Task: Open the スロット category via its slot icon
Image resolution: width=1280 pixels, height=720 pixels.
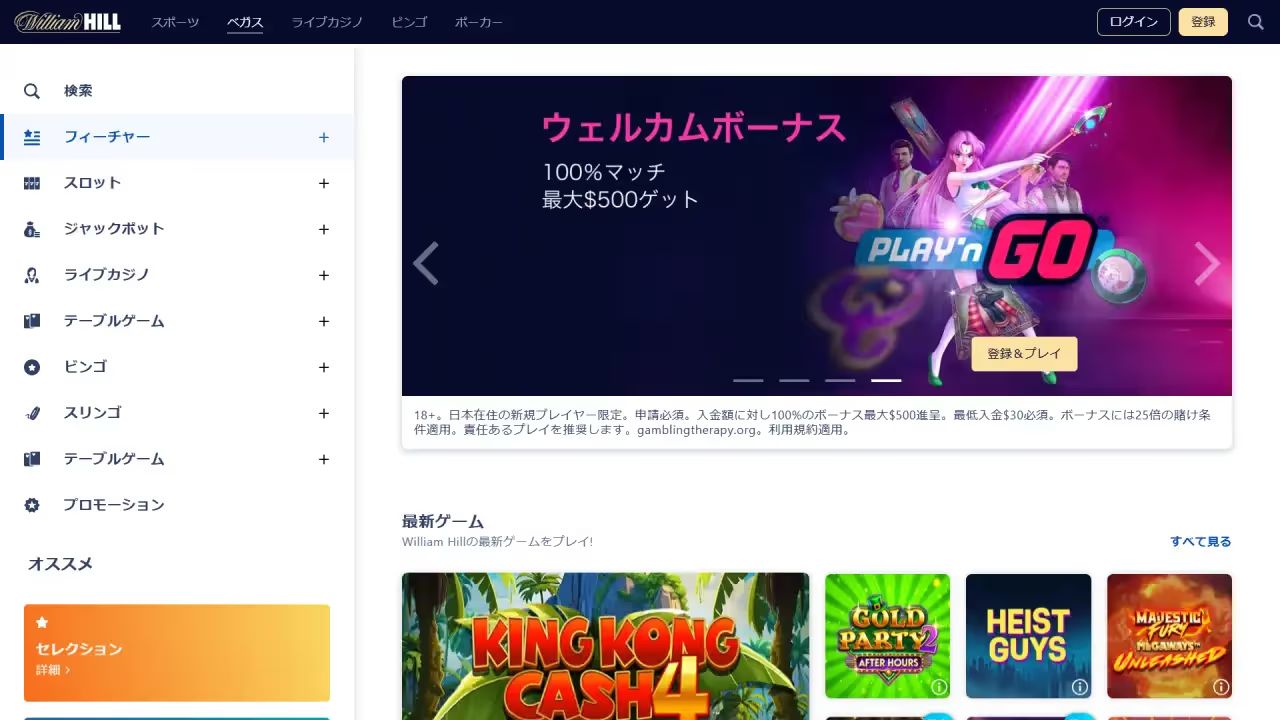Action: [31, 183]
